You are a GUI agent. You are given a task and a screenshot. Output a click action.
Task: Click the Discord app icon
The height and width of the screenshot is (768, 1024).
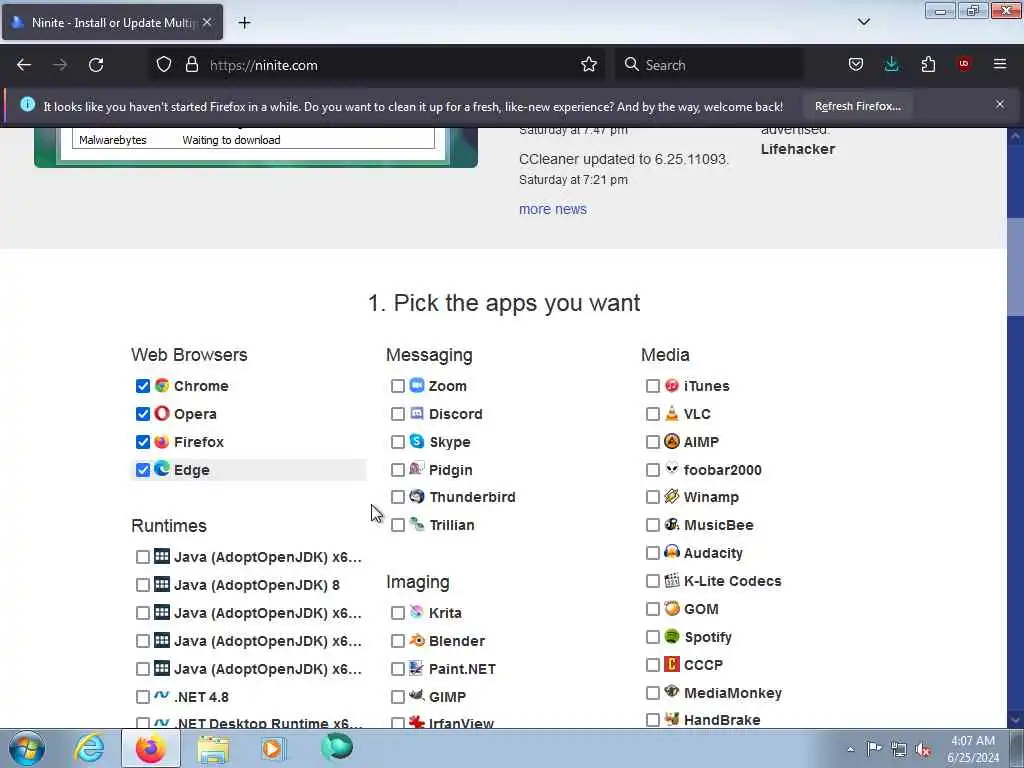pos(417,413)
